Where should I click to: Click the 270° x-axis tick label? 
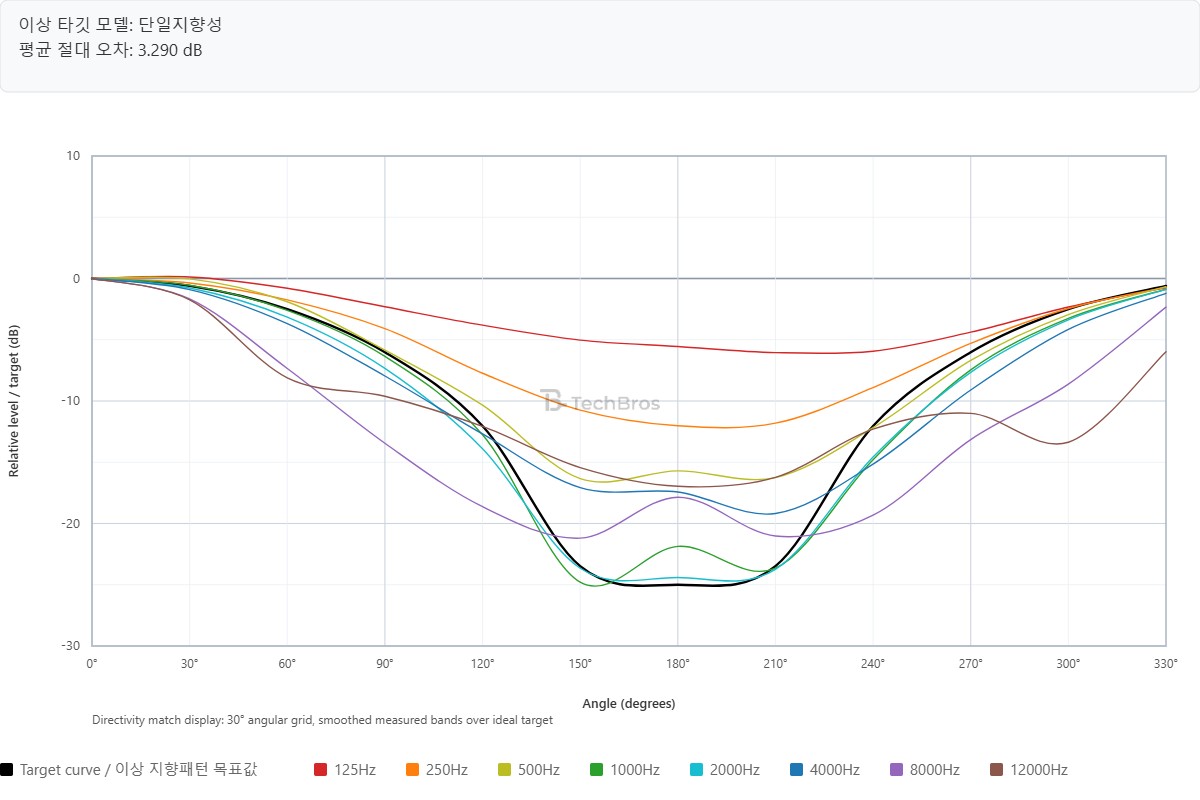point(970,664)
